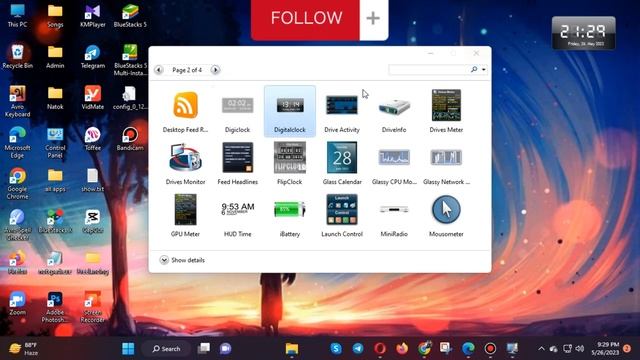The width and height of the screenshot is (640, 360).
Task: Select the Glassy Network gadget
Action: tap(446, 163)
